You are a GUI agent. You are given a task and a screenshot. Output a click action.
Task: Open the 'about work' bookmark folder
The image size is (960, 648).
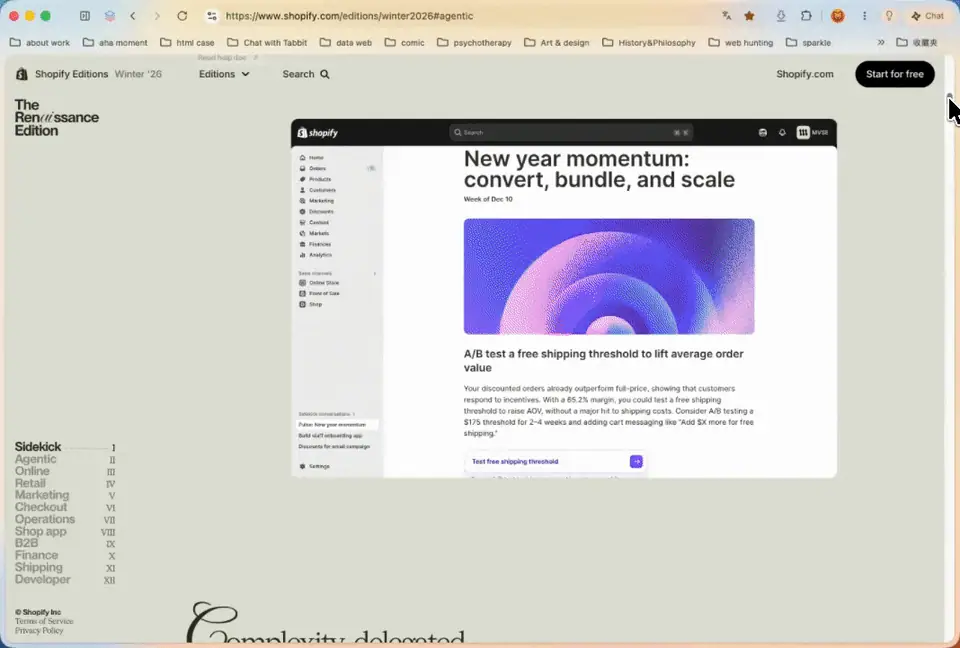(40, 42)
